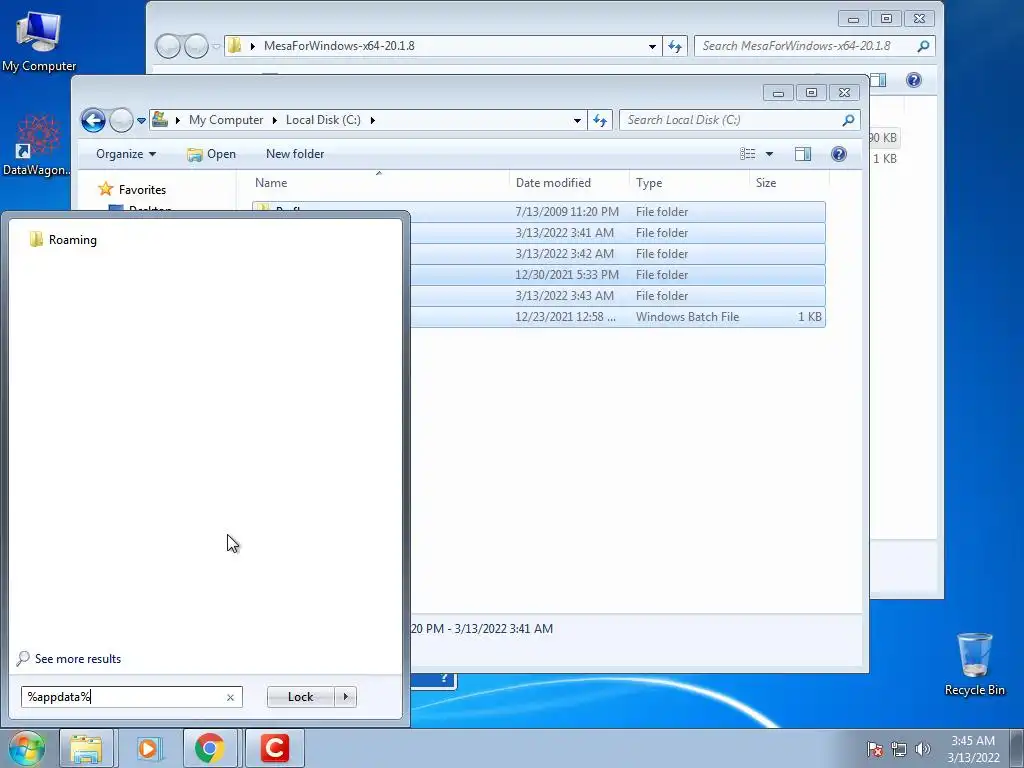Open Google Chrome from the taskbar
The image size is (1024, 768).
point(210,748)
